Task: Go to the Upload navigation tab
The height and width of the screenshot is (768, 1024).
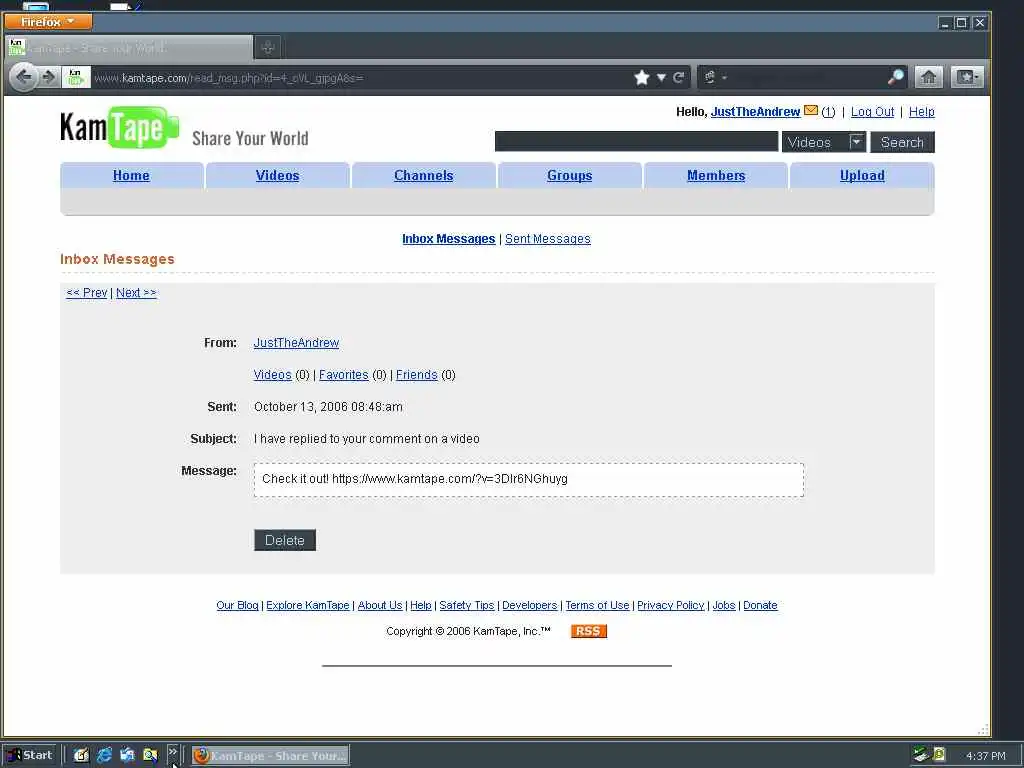Action: [862, 175]
